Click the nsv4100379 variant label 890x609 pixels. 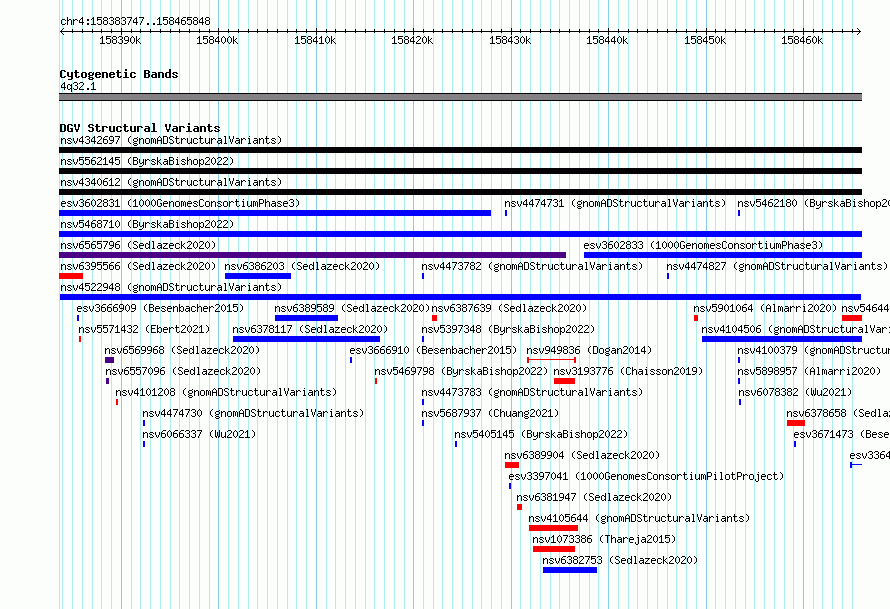click(813, 350)
